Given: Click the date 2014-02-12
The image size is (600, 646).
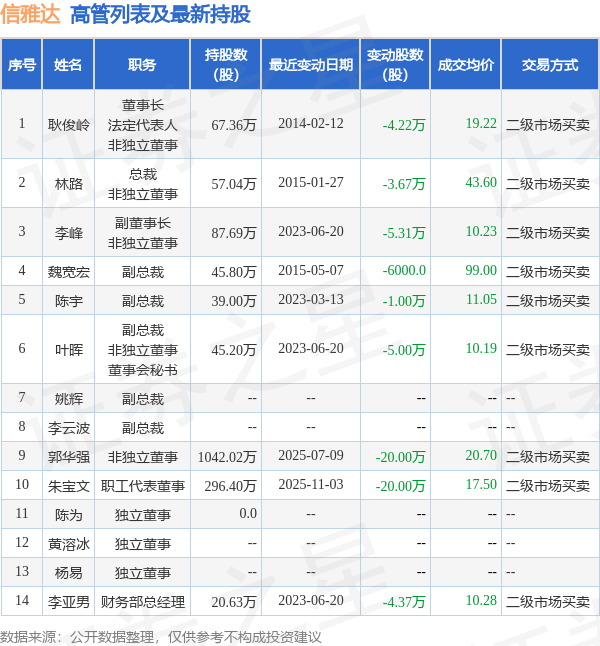Looking at the screenshot, I should coord(311,124).
